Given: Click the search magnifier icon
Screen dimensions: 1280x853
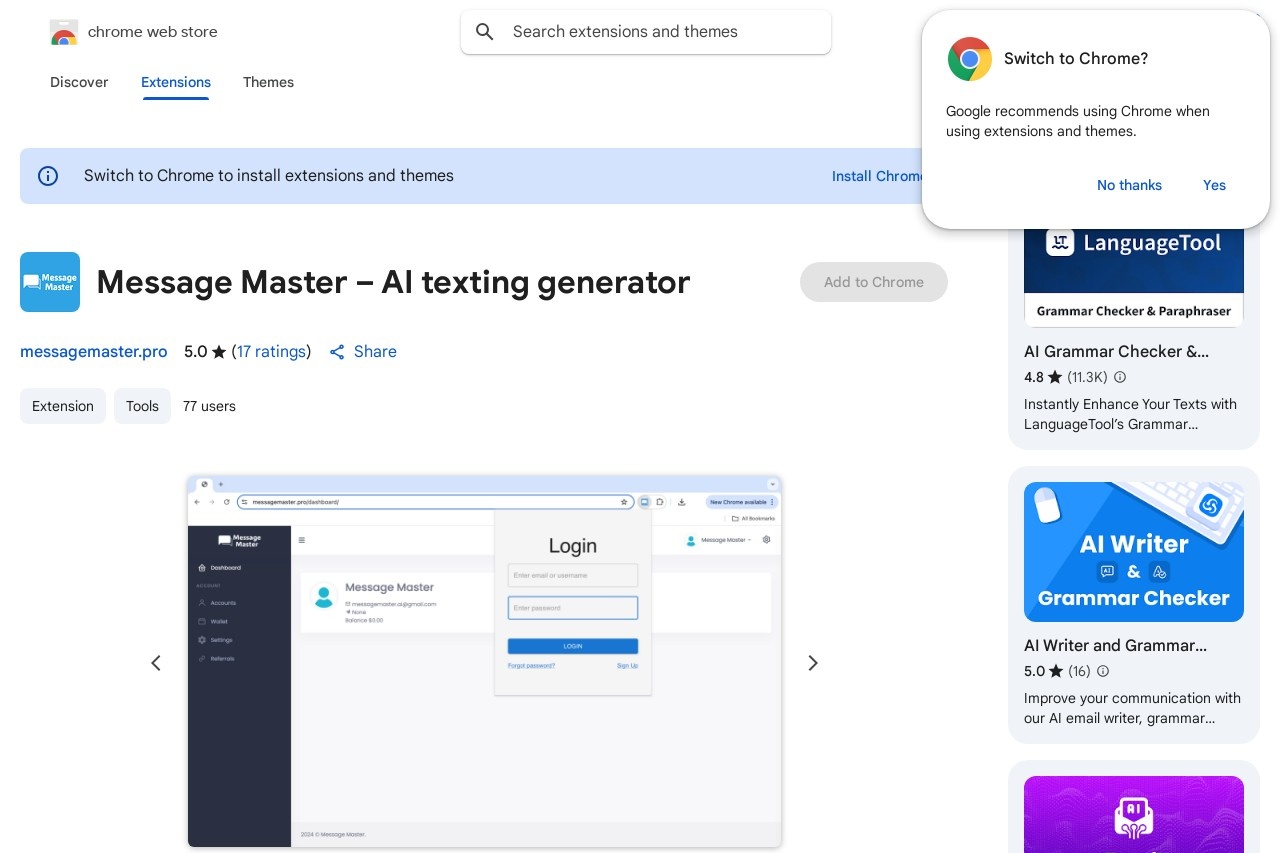Looking at the screenshot, I should tap(485, 32).
